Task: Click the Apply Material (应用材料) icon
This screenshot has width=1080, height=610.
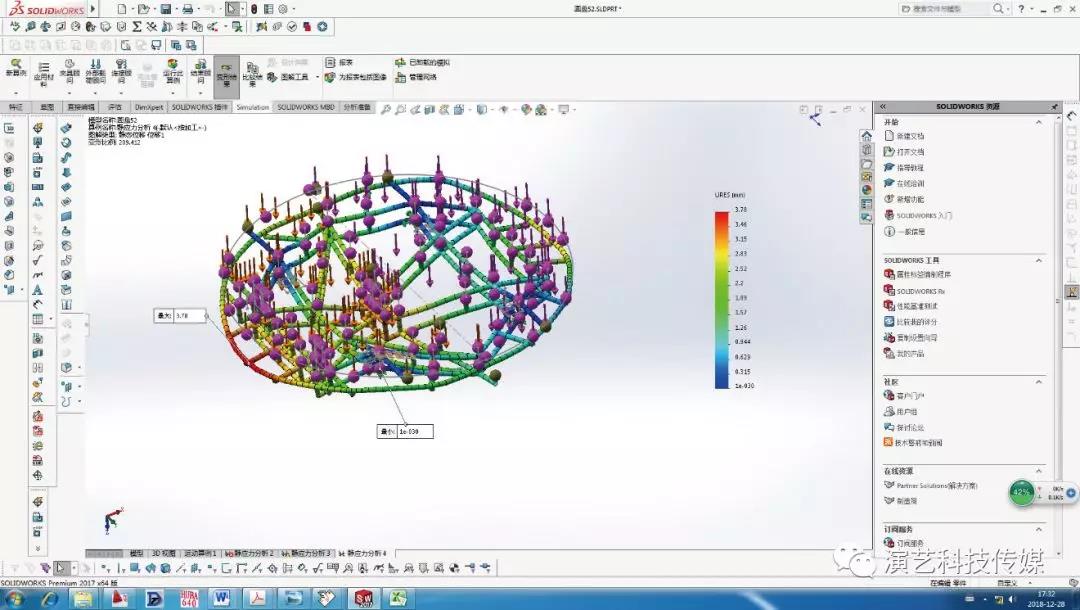Action: click(43, 74)
